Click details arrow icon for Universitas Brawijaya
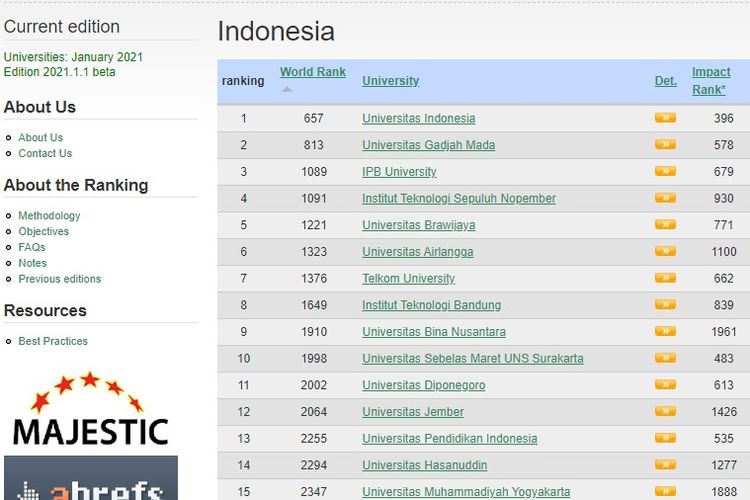Screen dimensions: 750x500 coord(665,225)
